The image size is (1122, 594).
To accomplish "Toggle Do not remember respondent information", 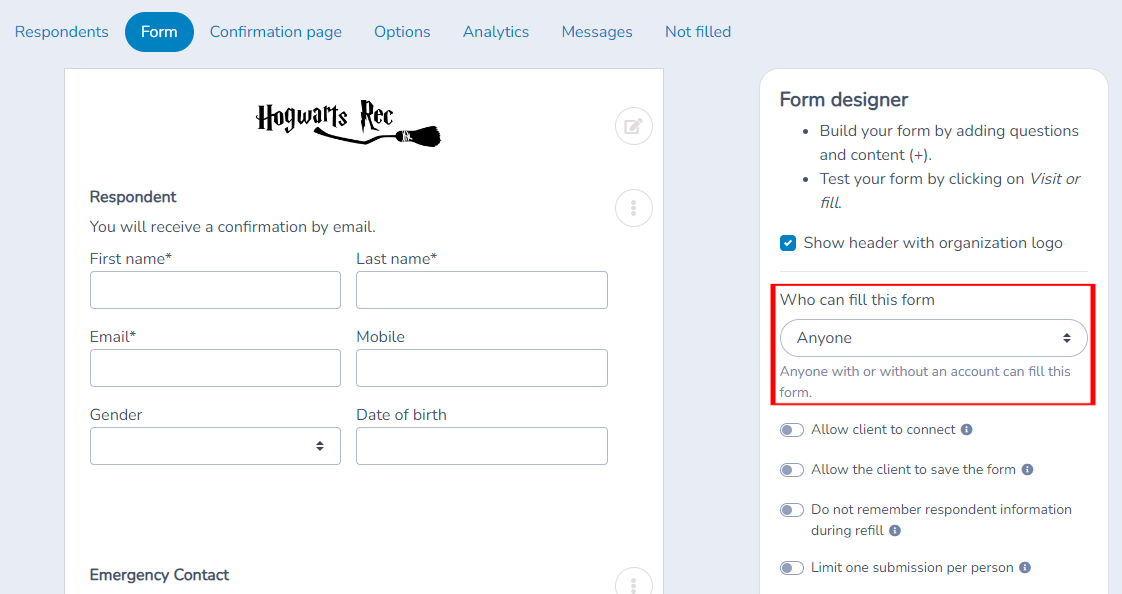I will (x=791, y=510).
